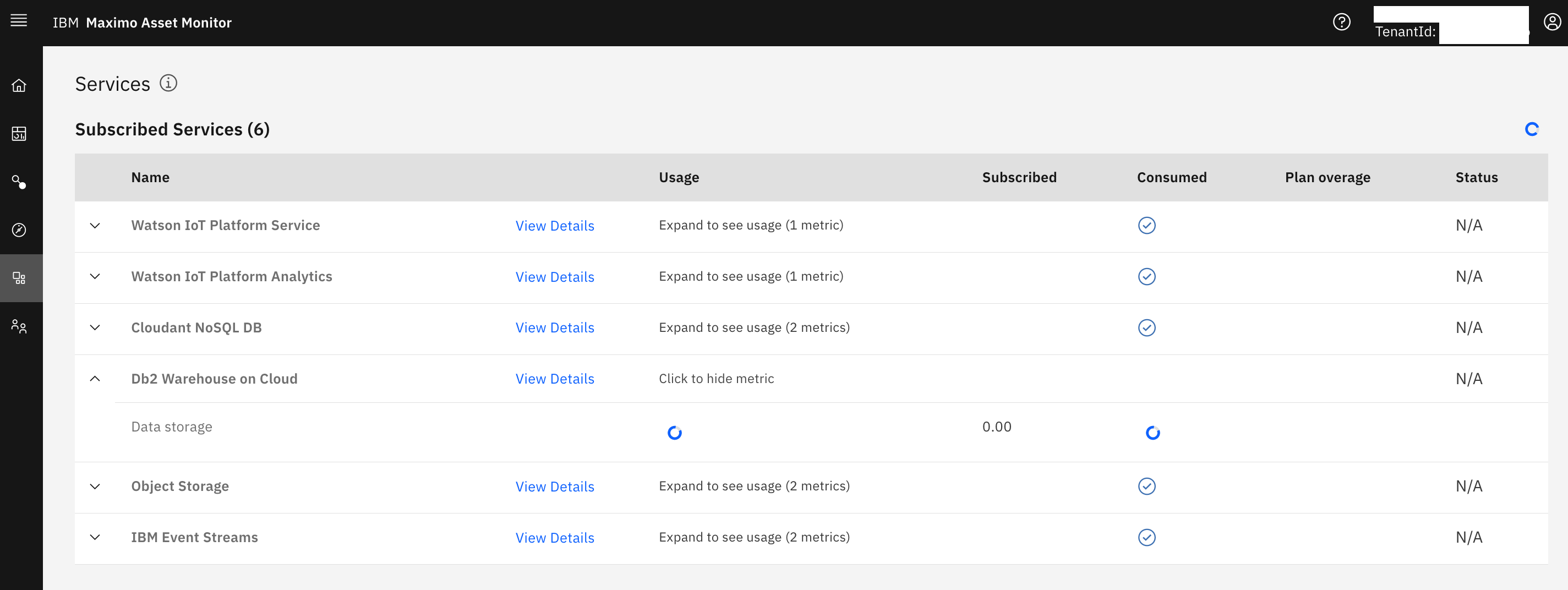Open the hamburger navigation menu
This screenshot has width=1568, height=590.
[x=19, y=21]
